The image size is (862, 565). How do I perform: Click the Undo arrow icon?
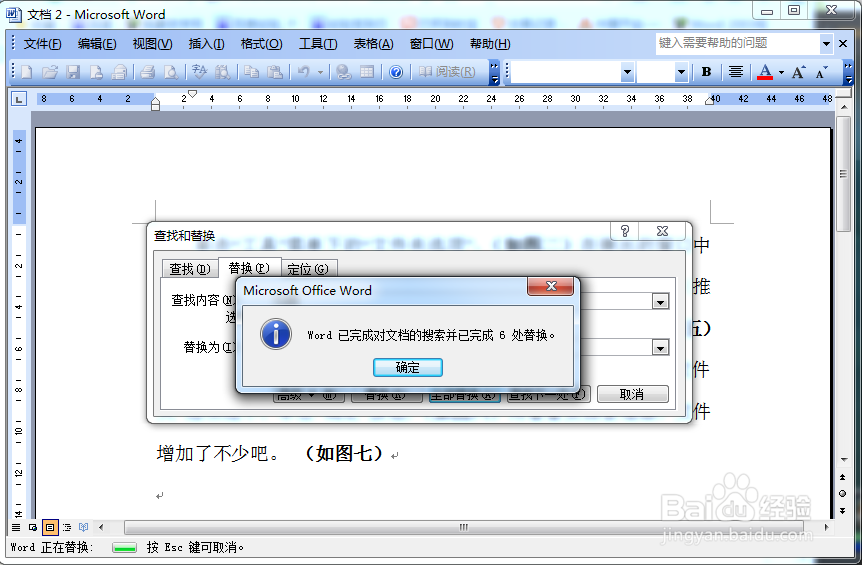tap(304, 72)
